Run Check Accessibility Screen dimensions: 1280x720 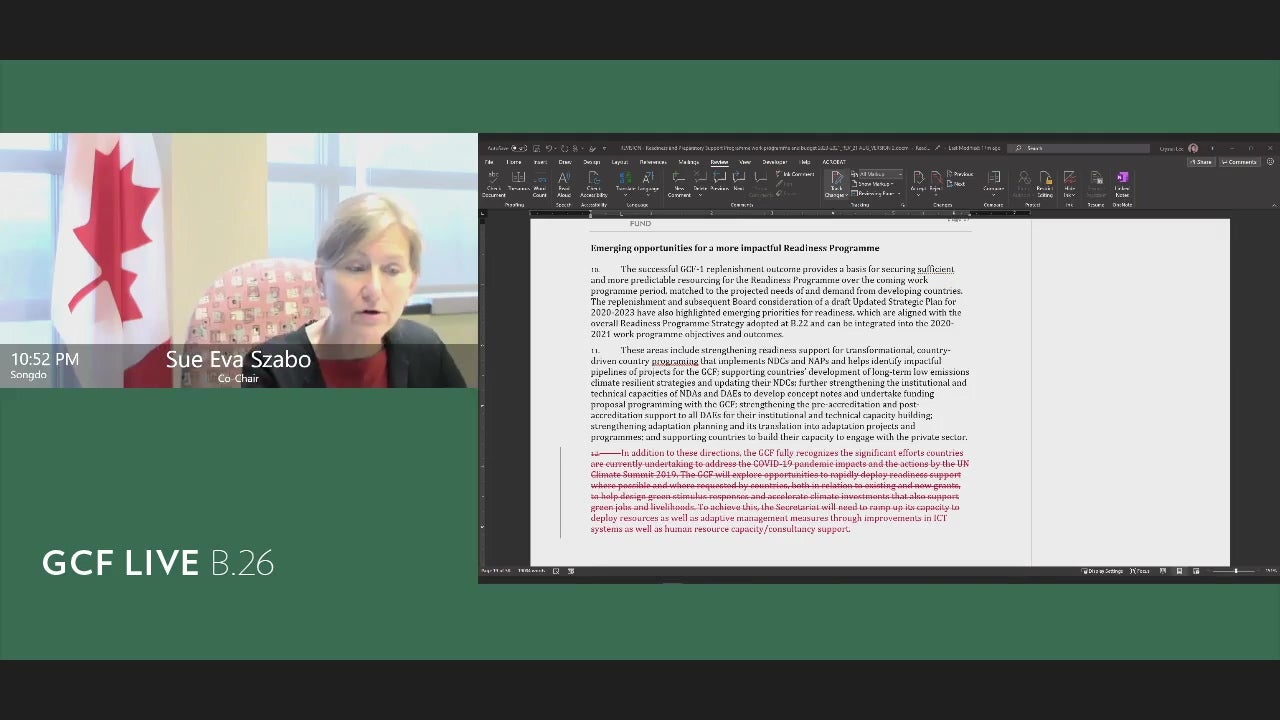coord(594,184)
